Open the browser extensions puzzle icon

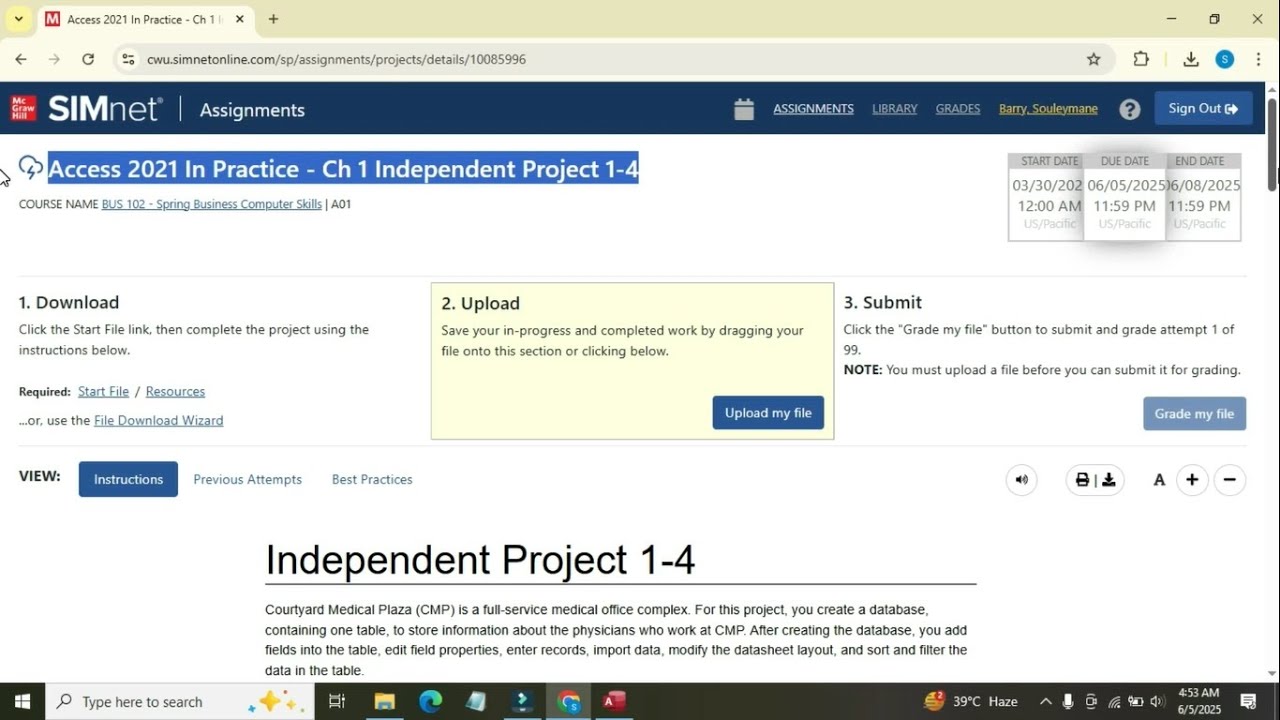[x=1141, y=59]
